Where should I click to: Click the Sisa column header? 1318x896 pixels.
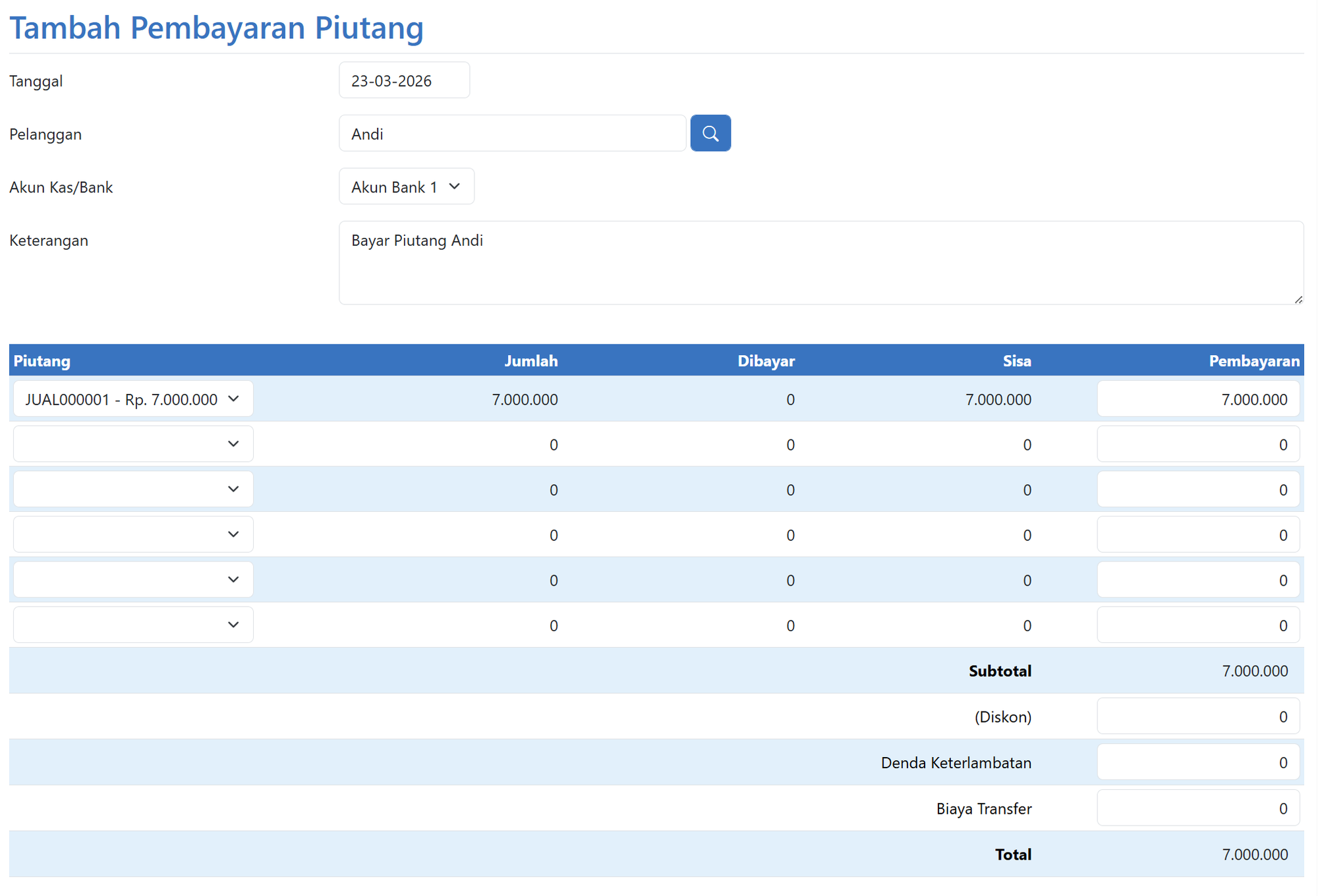(x=1017, y=361)
